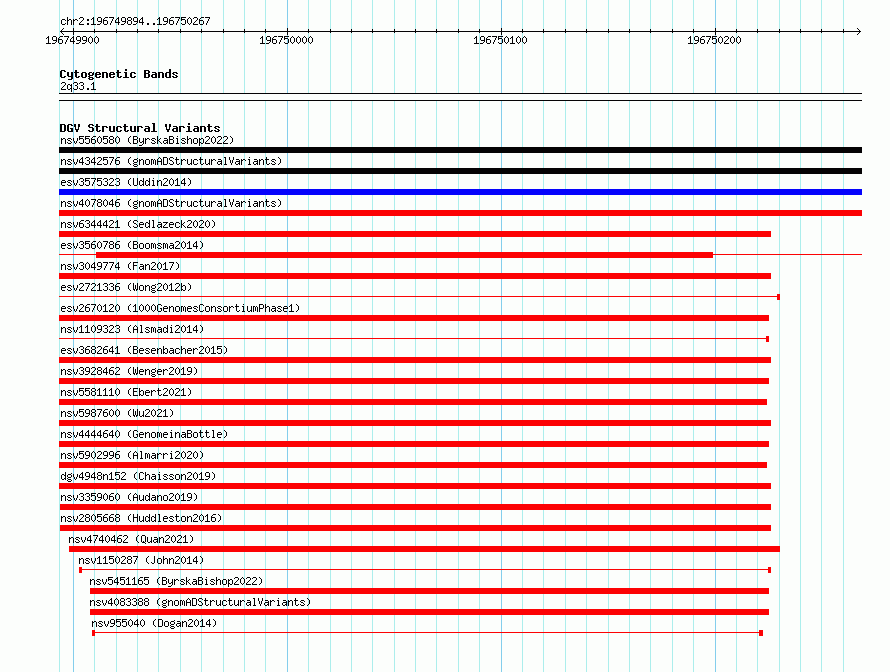Screen dimensions: 890x672
Task: Select the nsv3049774 (Fan2017) label
Action: pyautogui.click(x=120, y=266)
